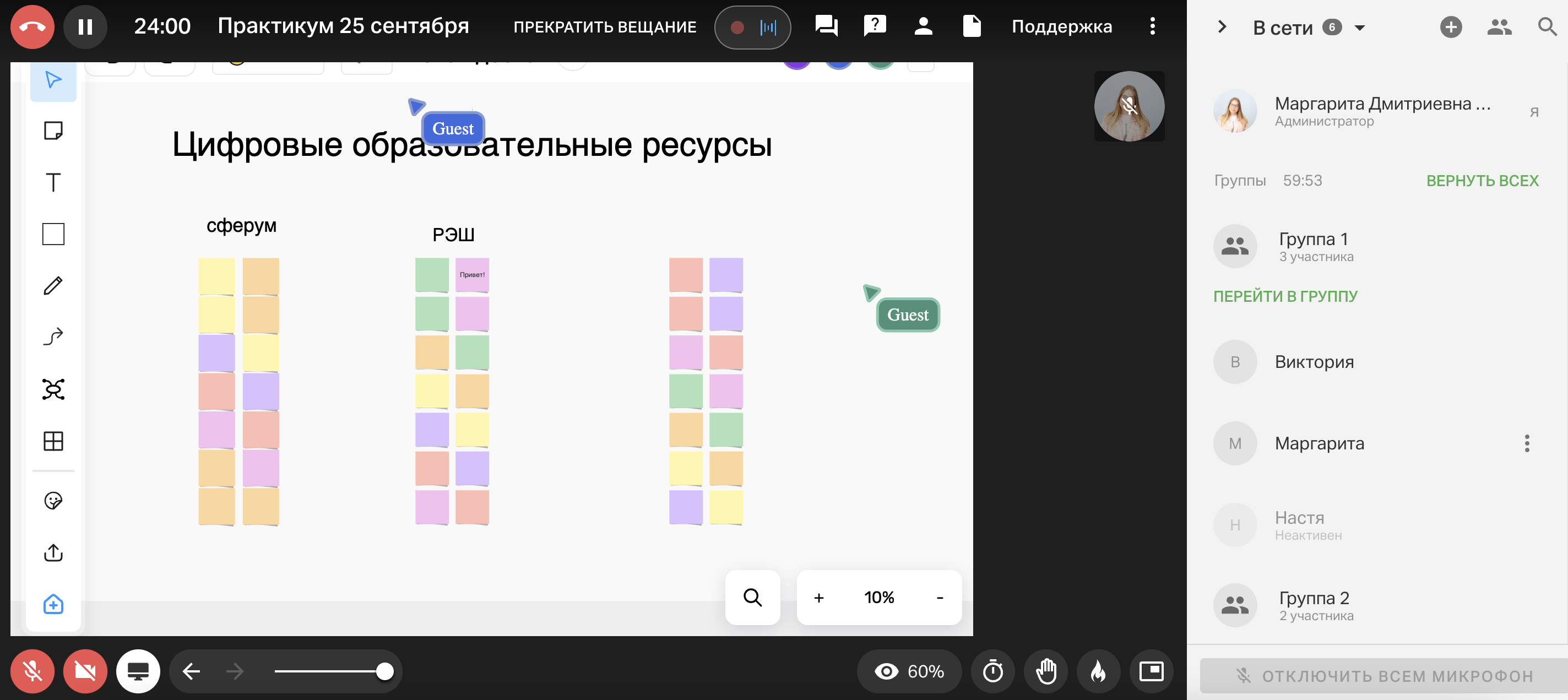Select the cursor arrow tool
Image resolution: width=1568 pixels, height=700 pixels.
pyautogui.click(x=53, y=80)
